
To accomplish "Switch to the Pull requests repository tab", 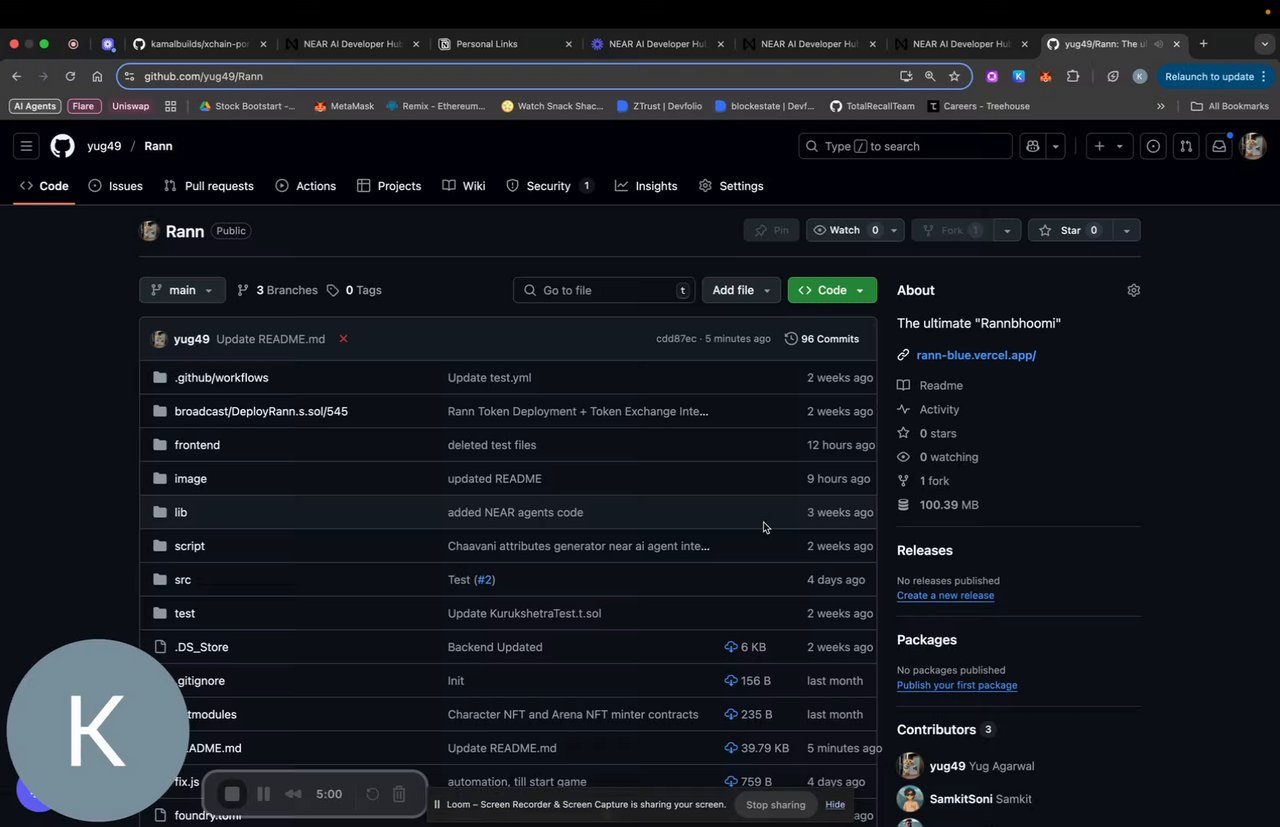I will (208, 186).
